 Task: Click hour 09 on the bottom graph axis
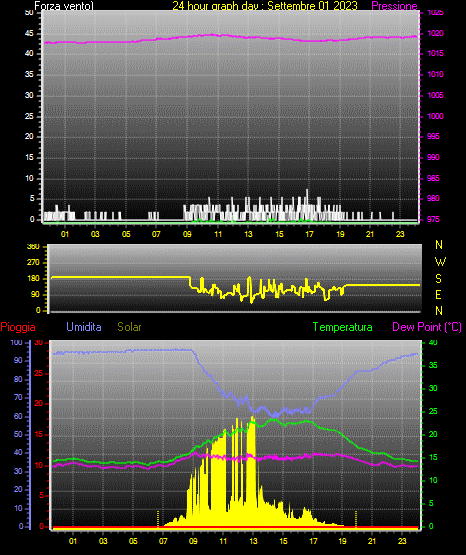tap(193, 541)
